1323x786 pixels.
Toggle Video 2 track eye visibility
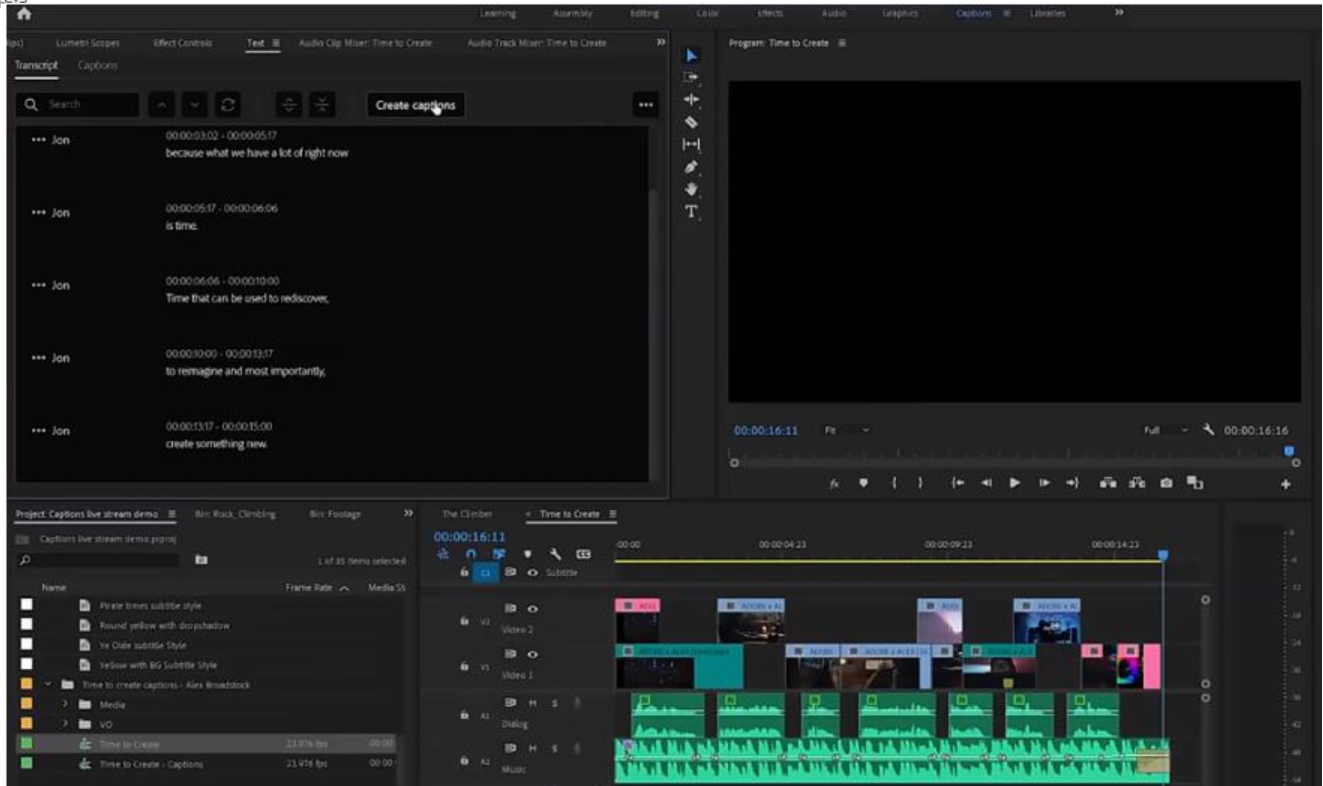532,608
